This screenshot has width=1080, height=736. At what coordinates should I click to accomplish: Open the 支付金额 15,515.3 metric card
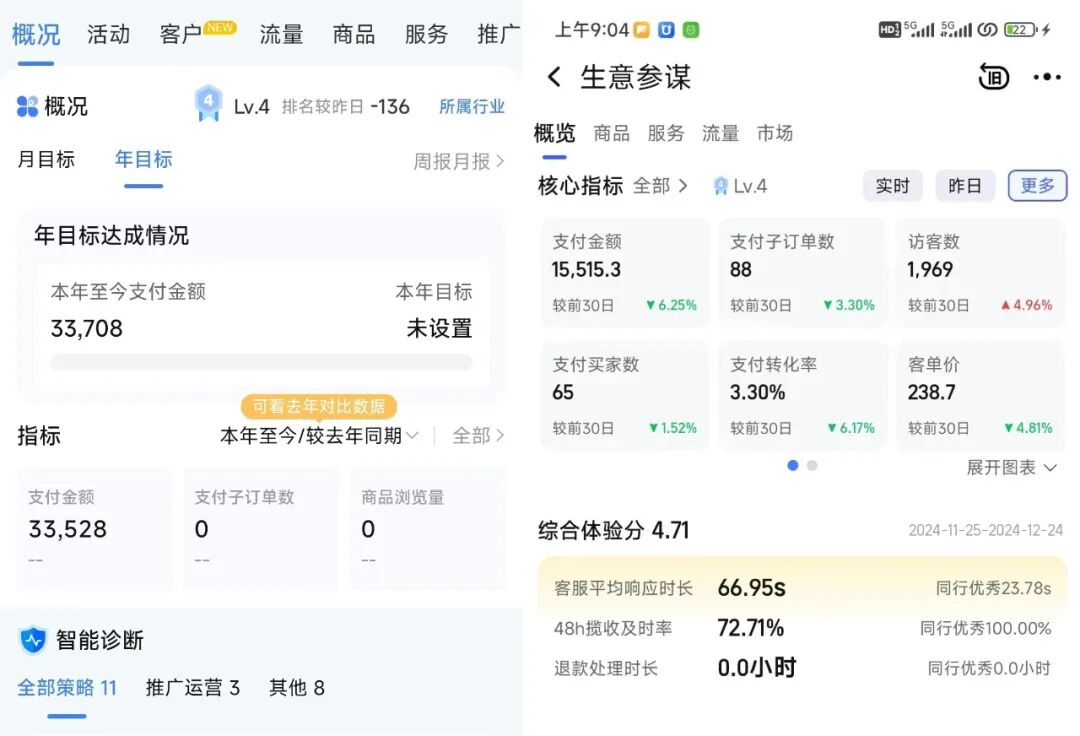[x=624, y=273]
